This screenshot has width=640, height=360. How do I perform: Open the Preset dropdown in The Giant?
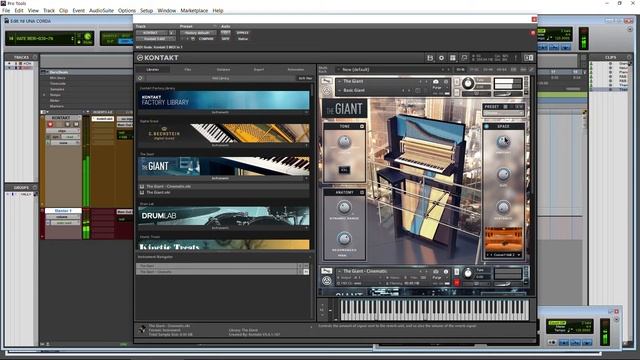[503, 113]
